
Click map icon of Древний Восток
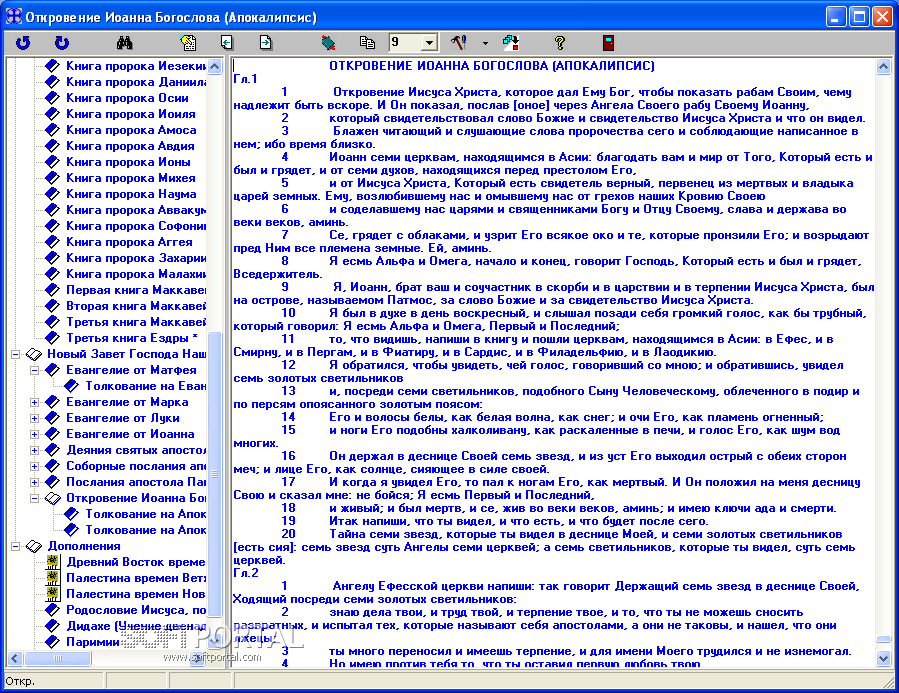pos(53,562)
